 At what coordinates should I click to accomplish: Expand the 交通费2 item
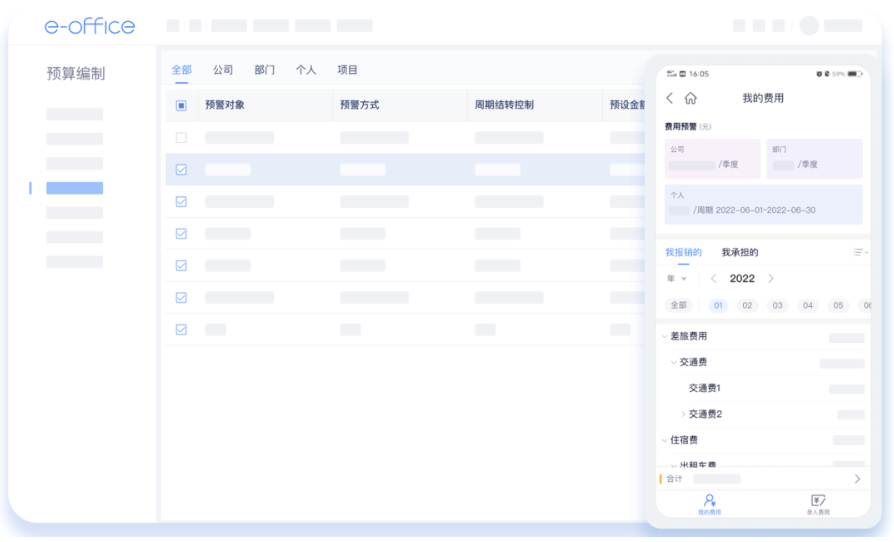click(x=684, y=414)
